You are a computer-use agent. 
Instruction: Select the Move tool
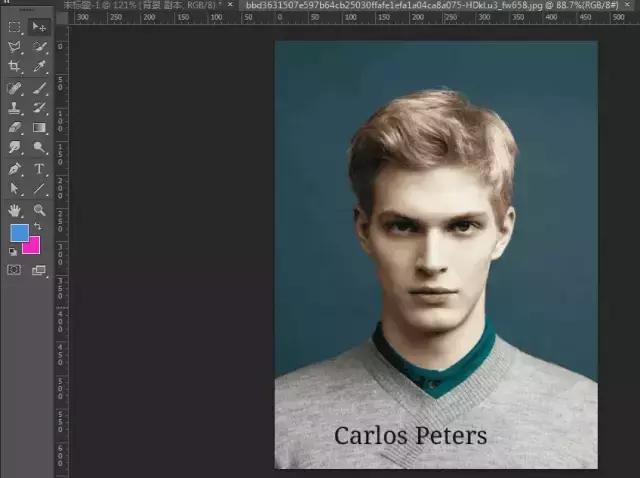tap(39, 27)
